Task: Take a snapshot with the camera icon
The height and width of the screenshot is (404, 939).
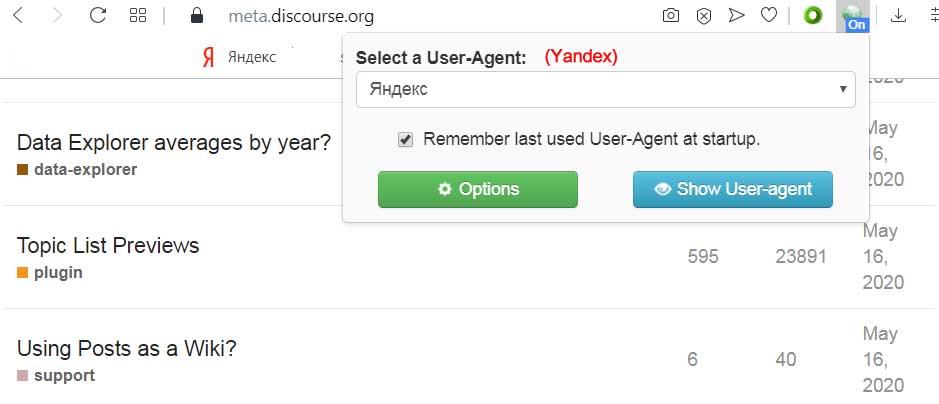Action: (671, 16)
